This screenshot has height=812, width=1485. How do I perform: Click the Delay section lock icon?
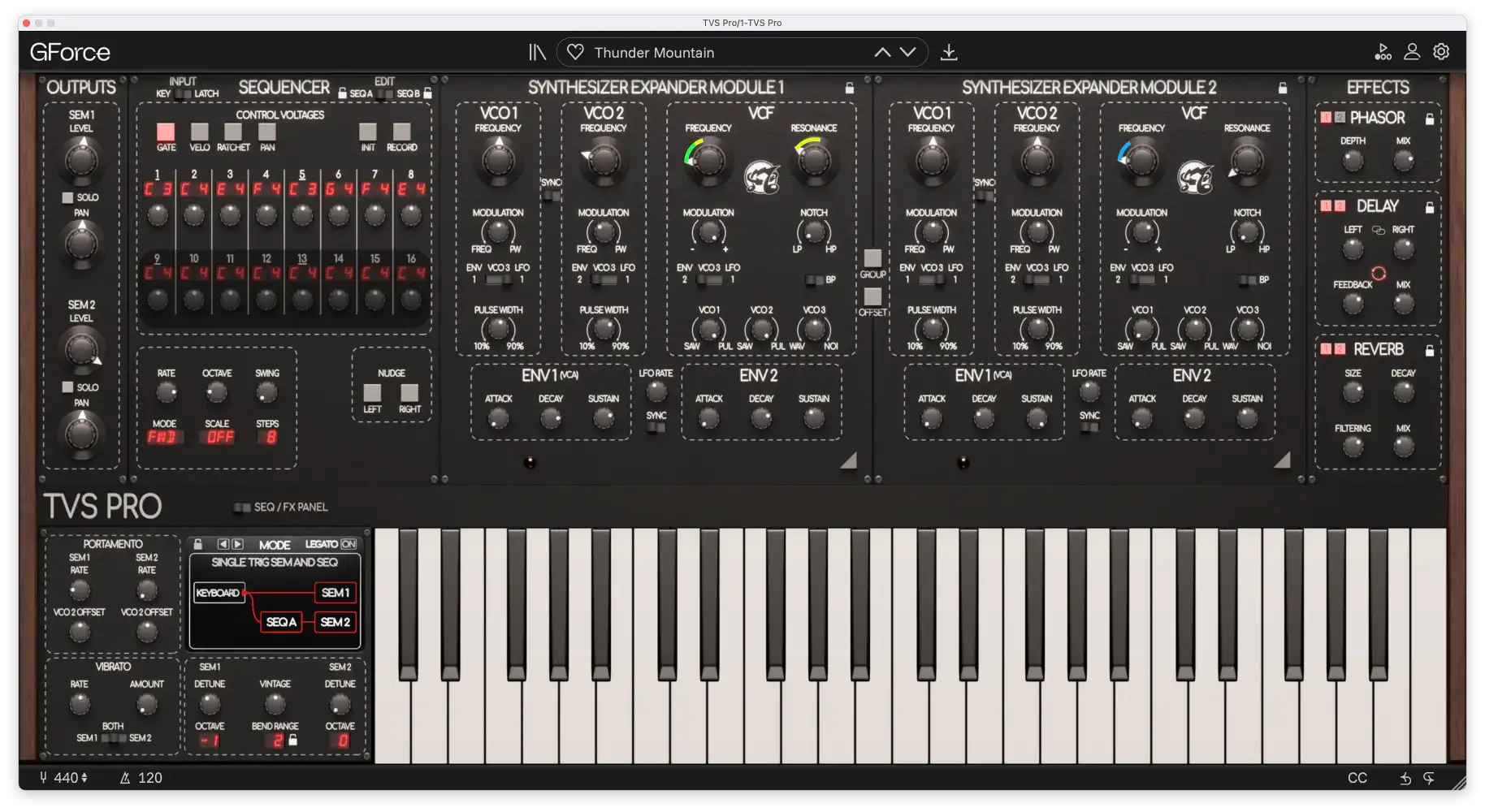[x=1430, y=207]
